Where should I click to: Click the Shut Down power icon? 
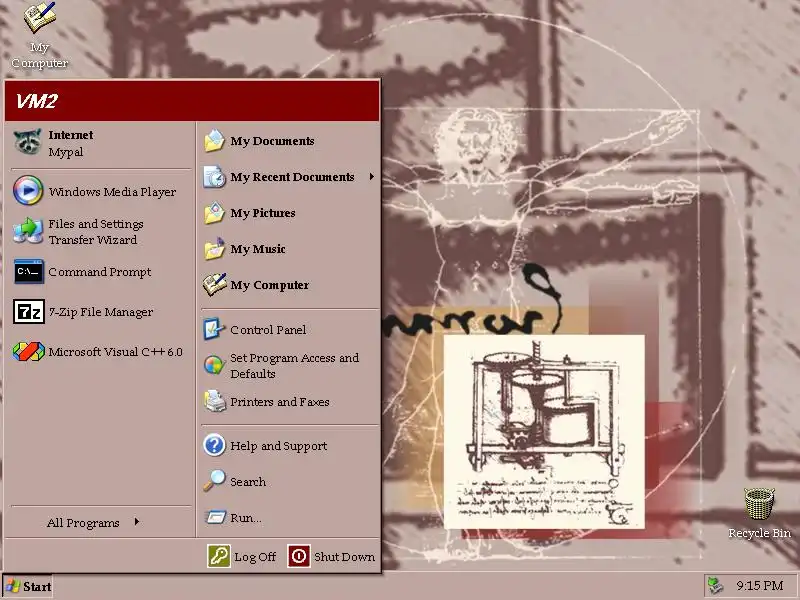click(298, 556)
